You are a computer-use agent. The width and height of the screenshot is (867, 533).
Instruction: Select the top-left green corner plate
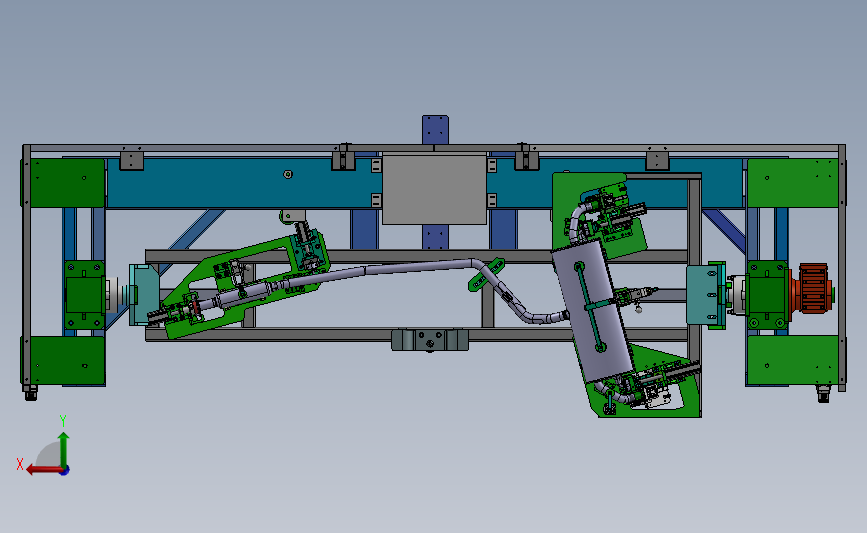pos(67,183)
